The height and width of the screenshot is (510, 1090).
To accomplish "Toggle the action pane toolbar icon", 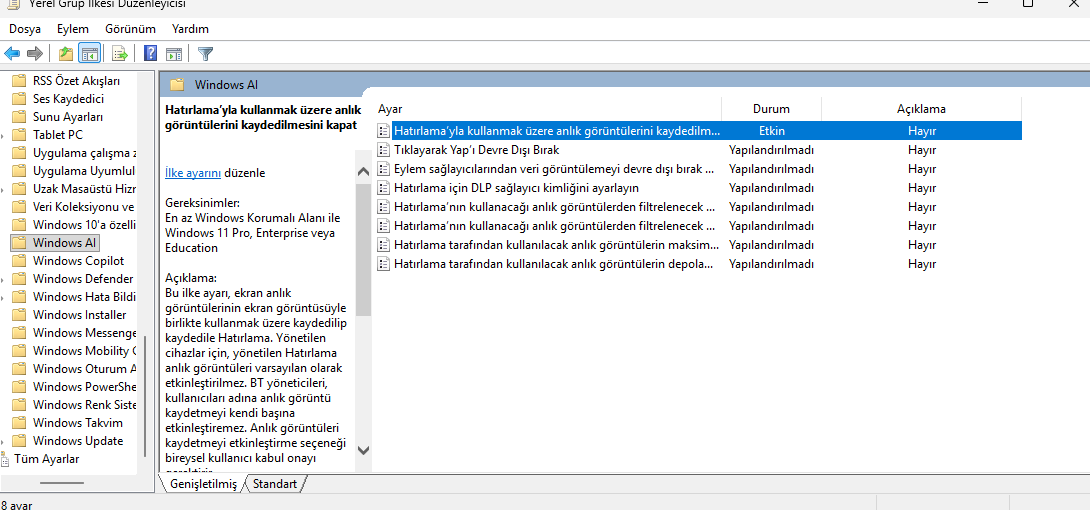I will [x=174, y=53].
